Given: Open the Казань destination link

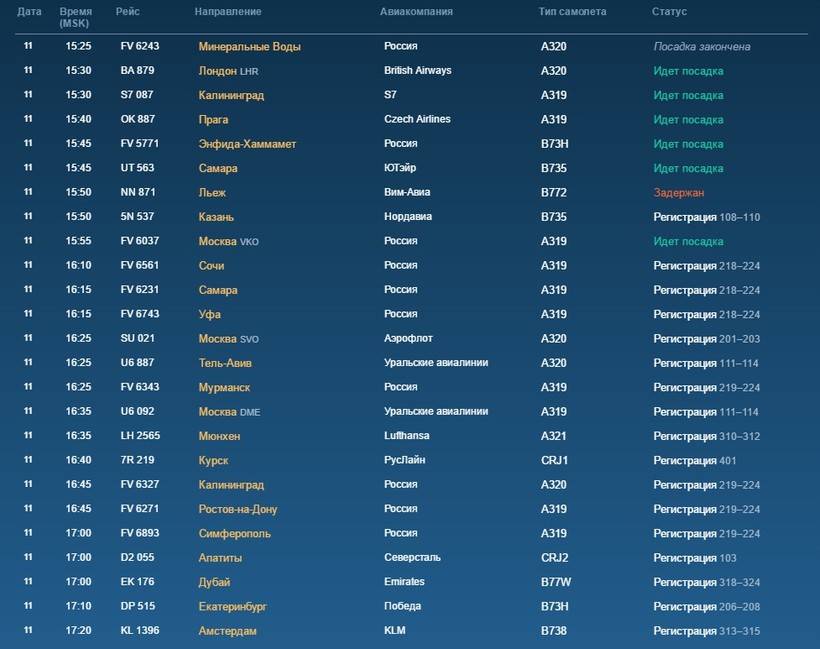Looking at the screenshot, I should tap(216, 217).
